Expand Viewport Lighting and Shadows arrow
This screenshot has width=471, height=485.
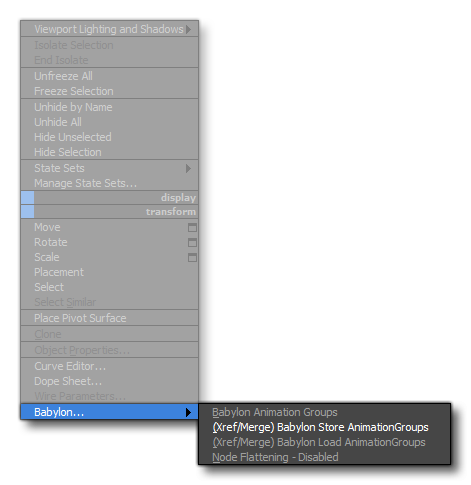coord(189,29)
